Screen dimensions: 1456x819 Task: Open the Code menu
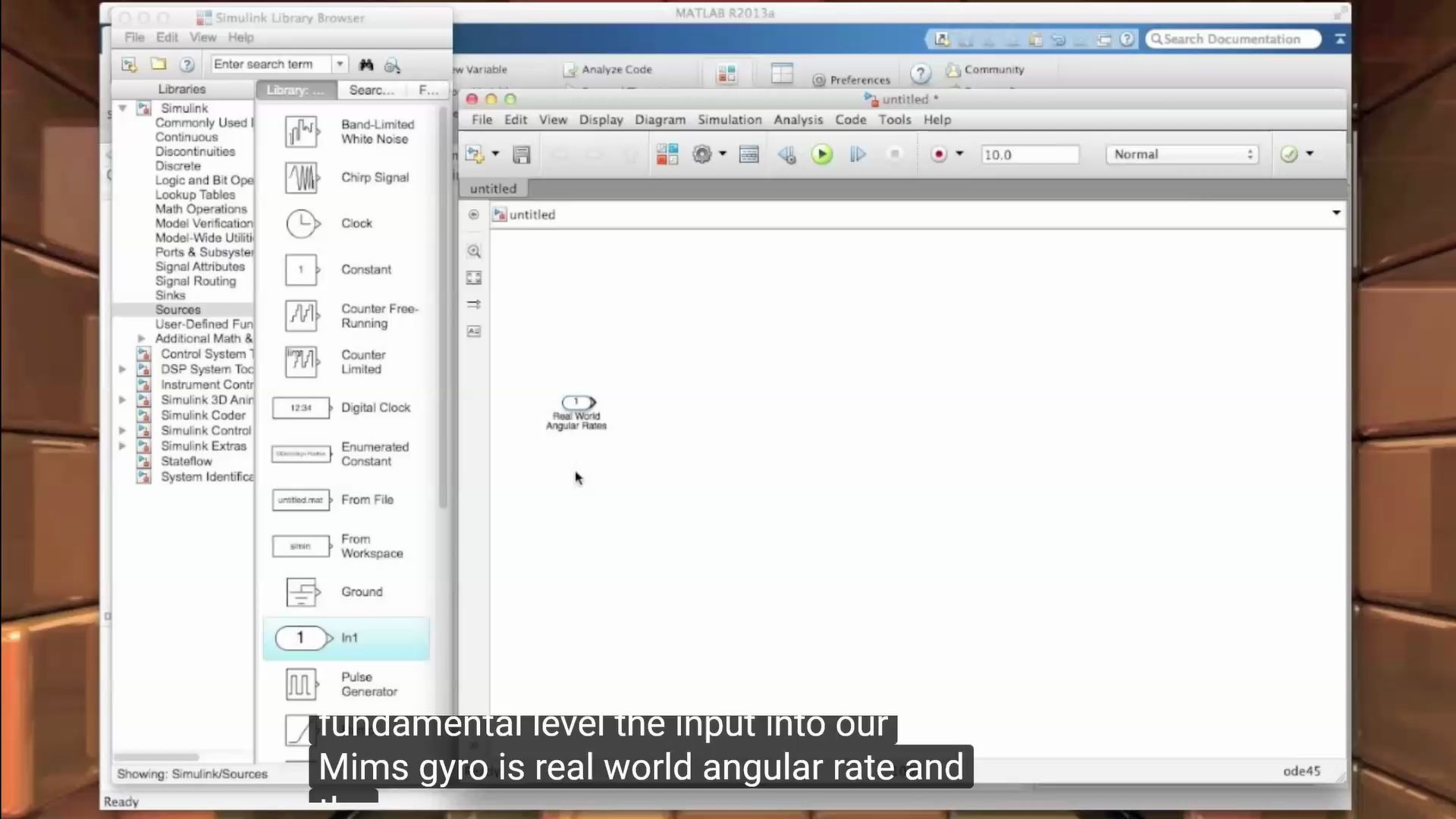point(850,120)
